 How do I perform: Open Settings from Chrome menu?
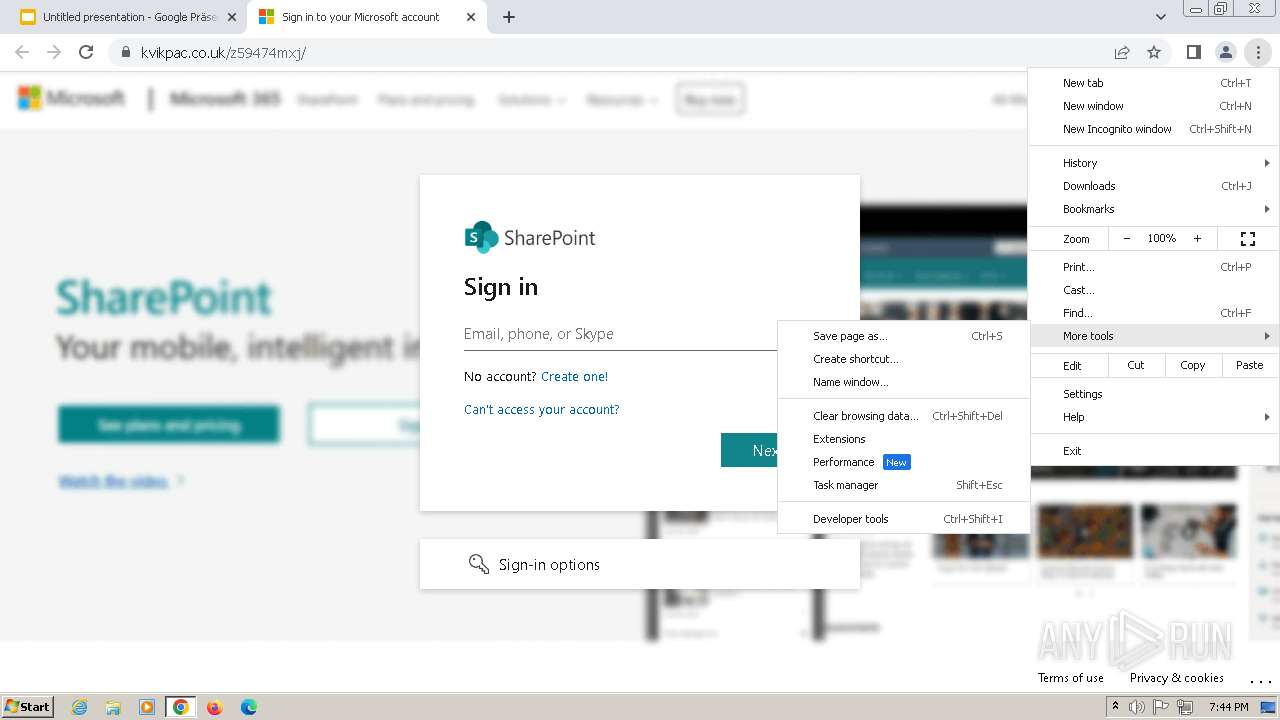pos(1154,394)
